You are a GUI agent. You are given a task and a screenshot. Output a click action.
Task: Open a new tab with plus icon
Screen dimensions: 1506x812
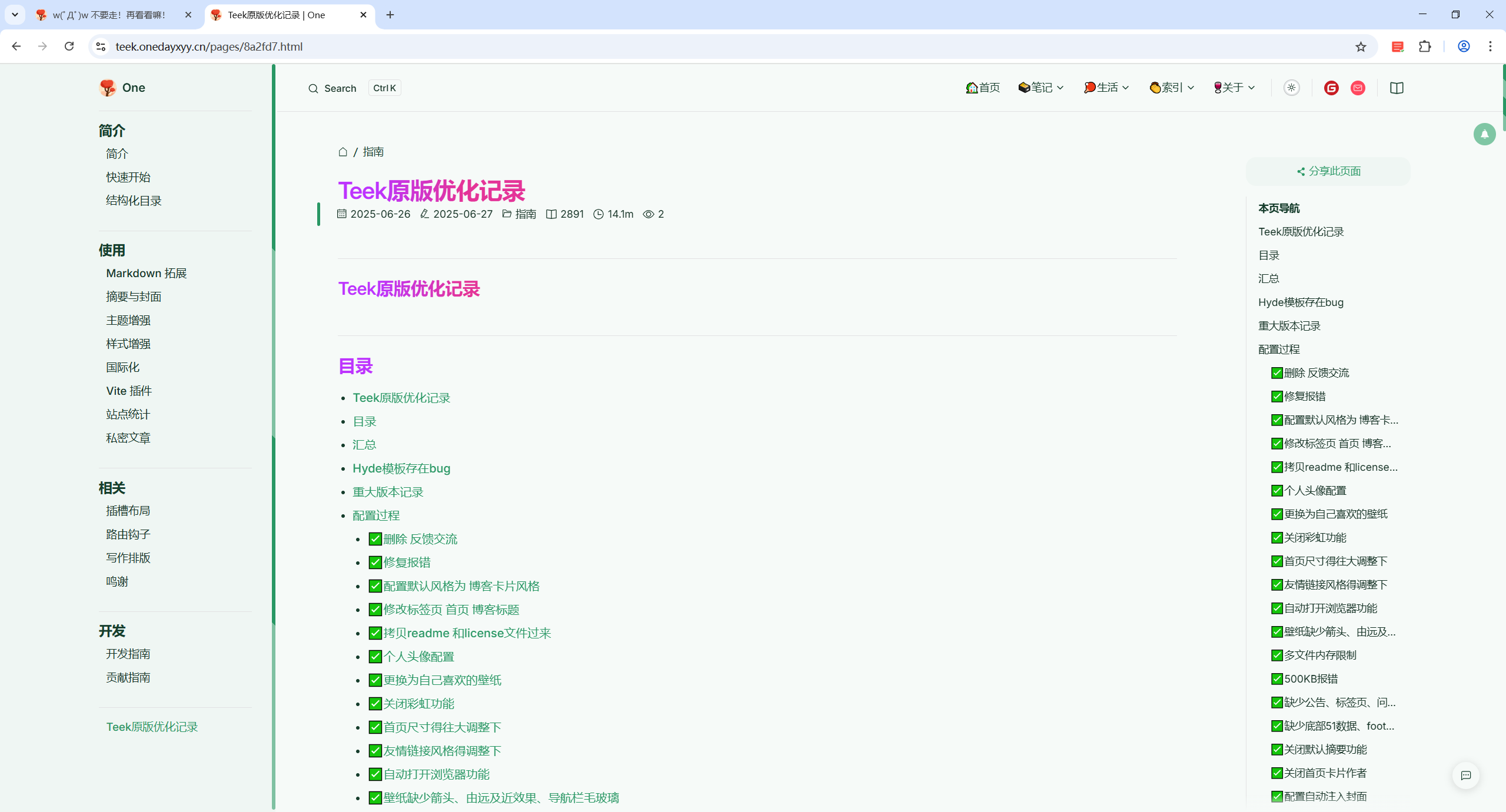point(390,15)
